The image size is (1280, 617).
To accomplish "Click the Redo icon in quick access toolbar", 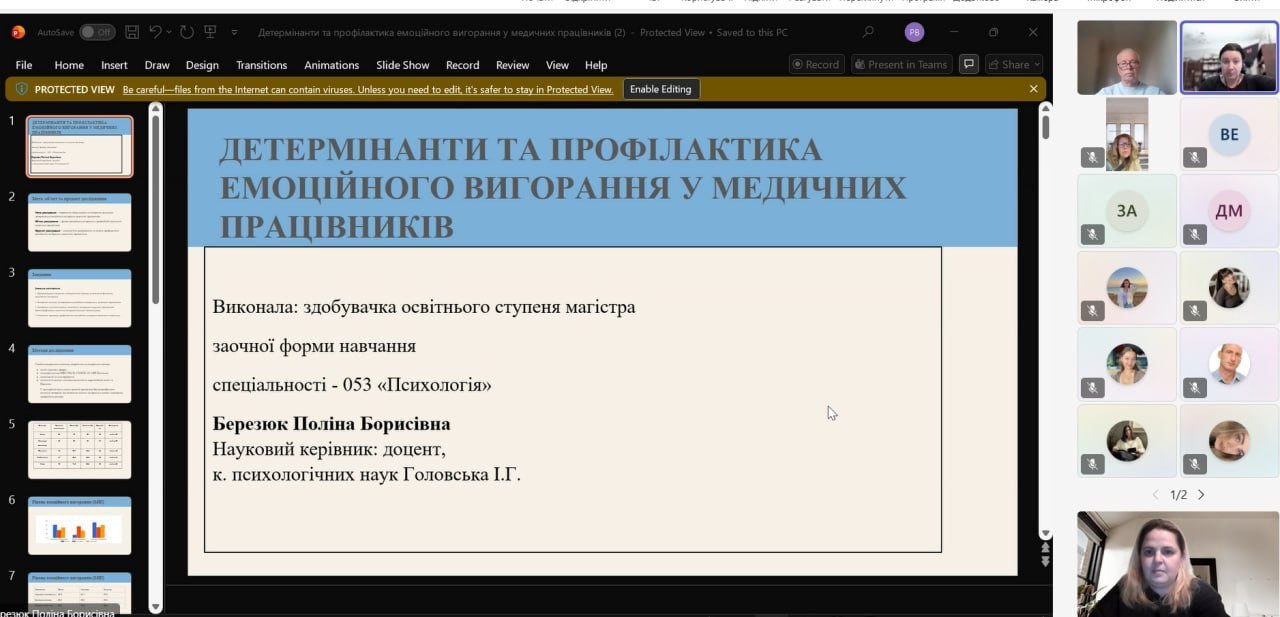I will tap(187, 32).
